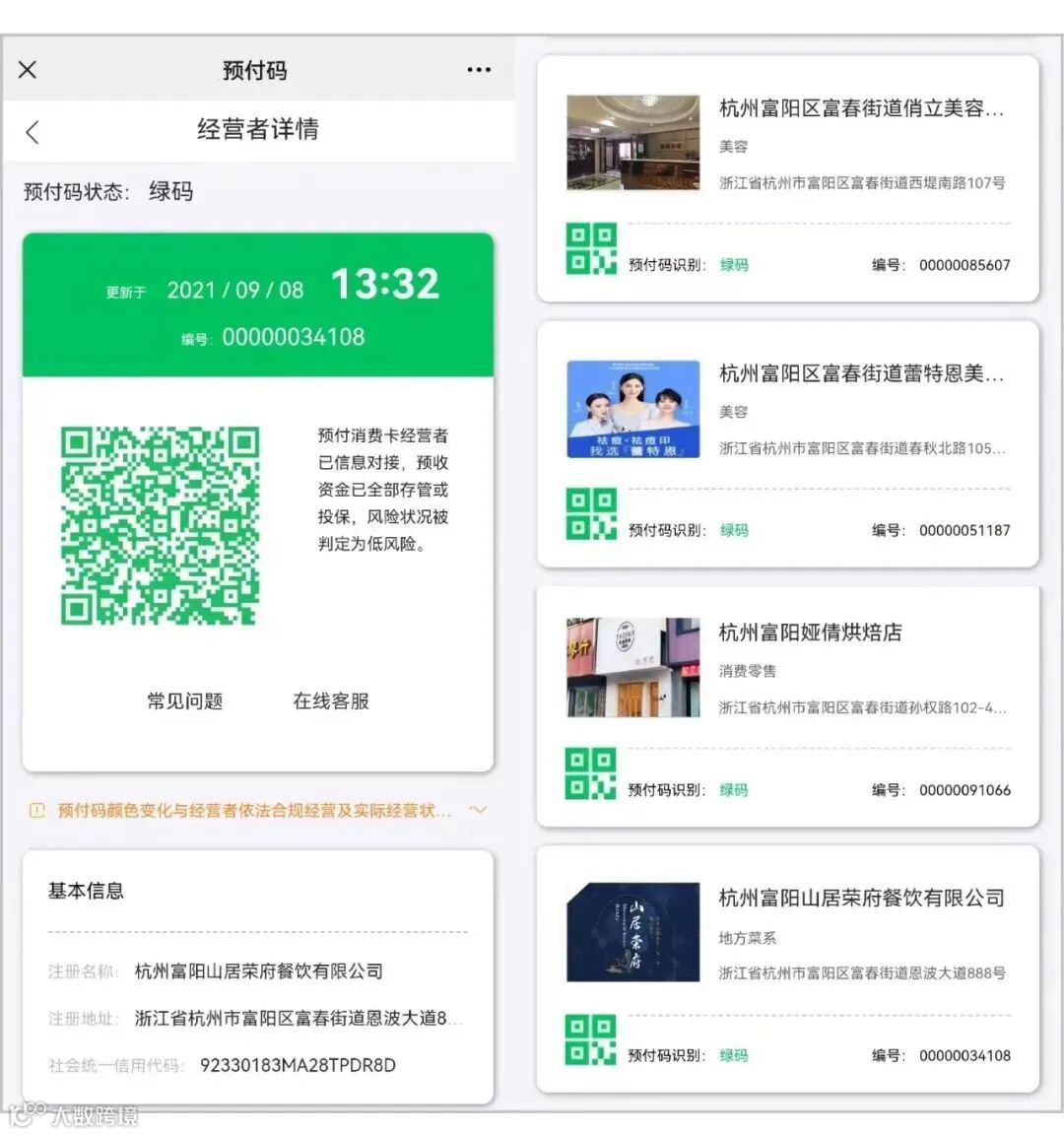Click address 富春街道西堤南路107号
The width and height of the screenshot is (1064, 1135).
coord(862,183)
